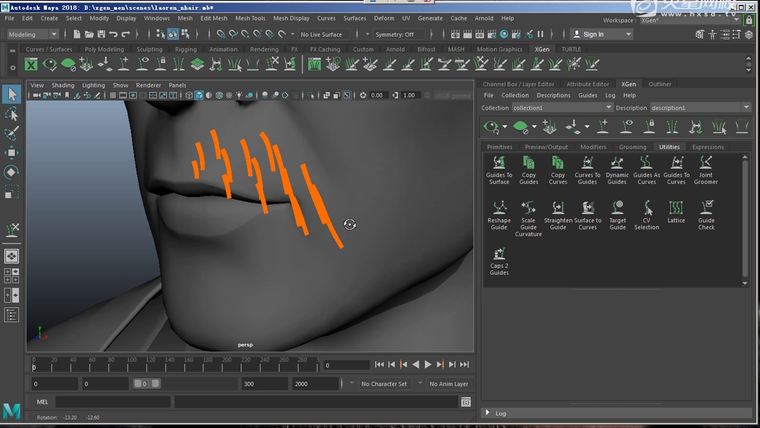Toggle the No Live Surface field
The height and width of the screenshot is (428, 760).
[322, 34]
